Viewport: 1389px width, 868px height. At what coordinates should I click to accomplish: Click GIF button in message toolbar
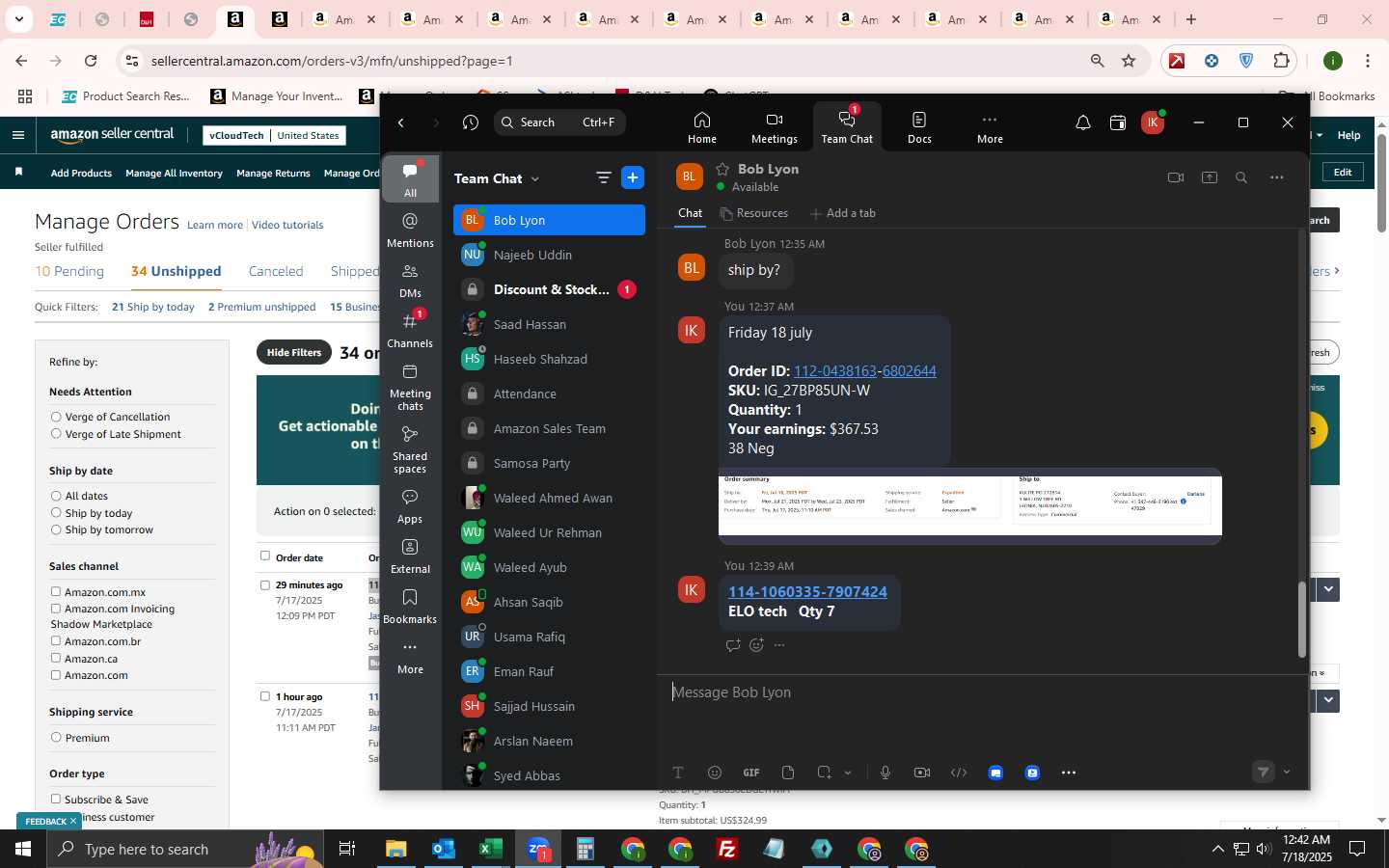(751, 773)
